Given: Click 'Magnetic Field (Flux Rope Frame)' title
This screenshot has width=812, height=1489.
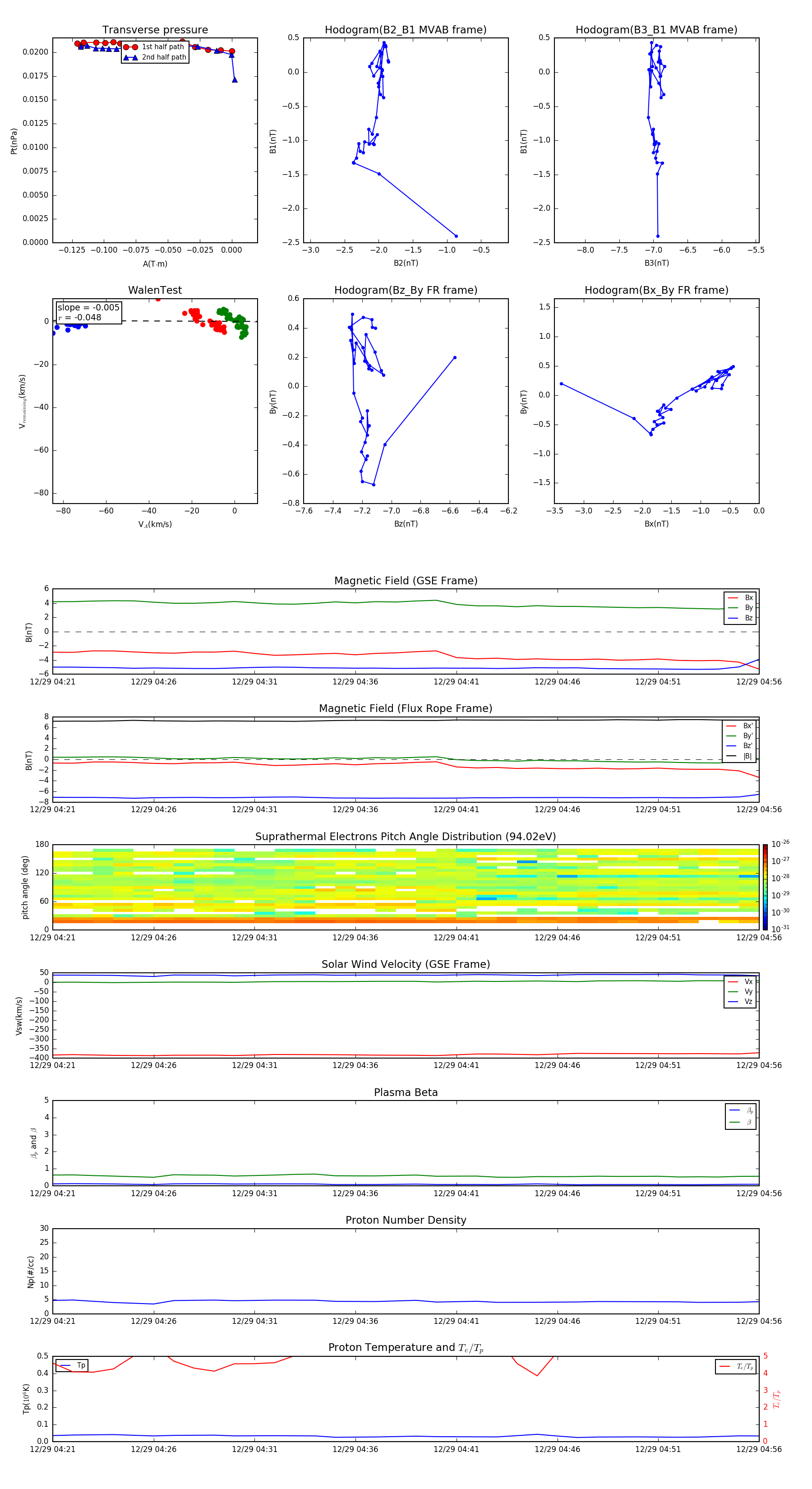Looking at the screenshot, I should (x=406, y=709).
